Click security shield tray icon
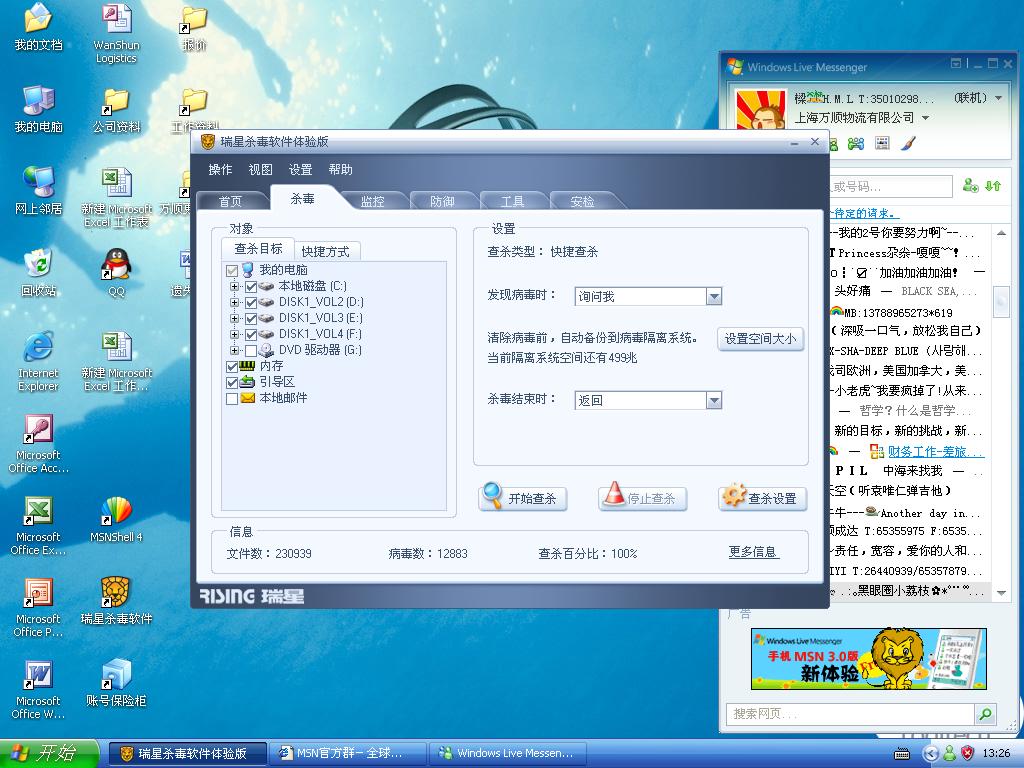This screenshot has width=1024, height=768. pos(967,753)
